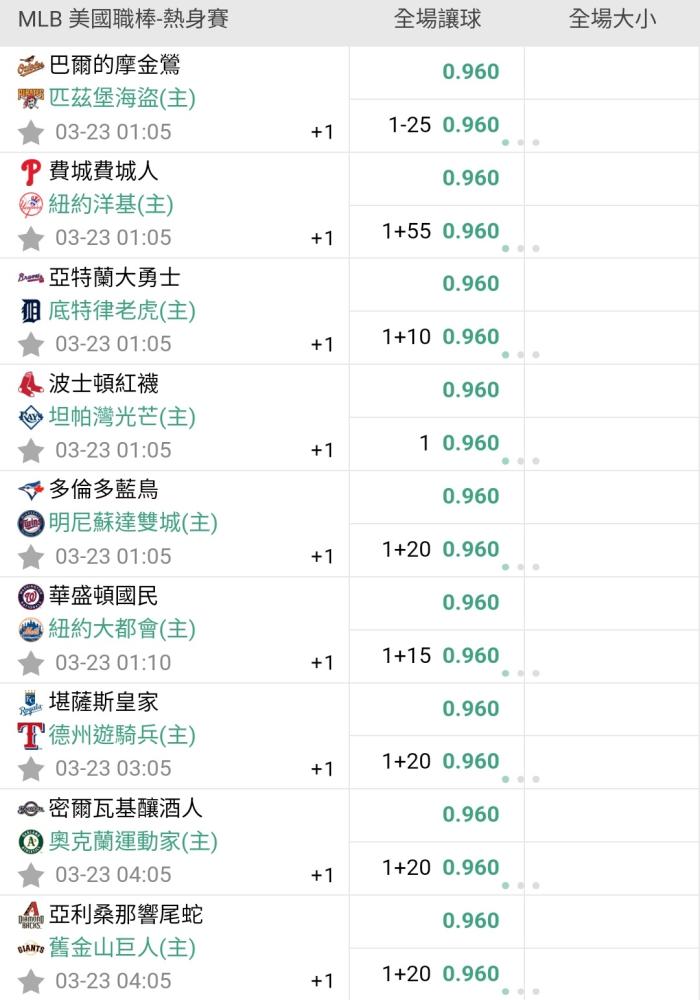Favorite the Orioles vs Pirates game star

tap(31, 132)
